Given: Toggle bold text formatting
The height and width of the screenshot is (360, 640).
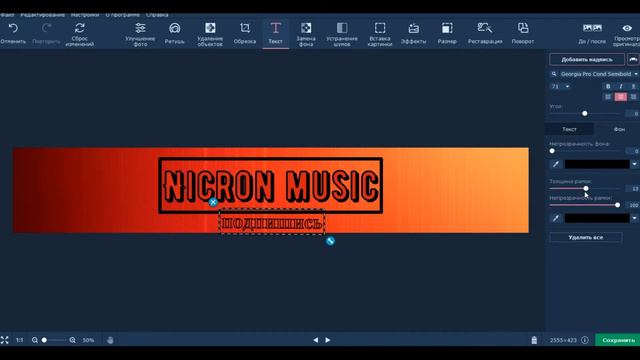Looking at the screenshot, I should [x=608, y=87].
